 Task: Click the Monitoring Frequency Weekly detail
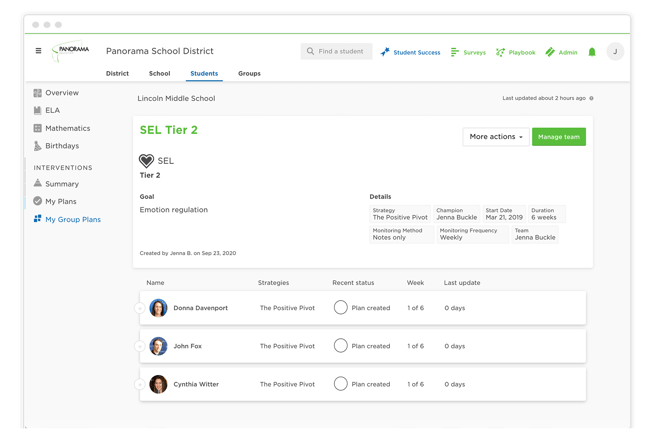[x=472, y=234]
